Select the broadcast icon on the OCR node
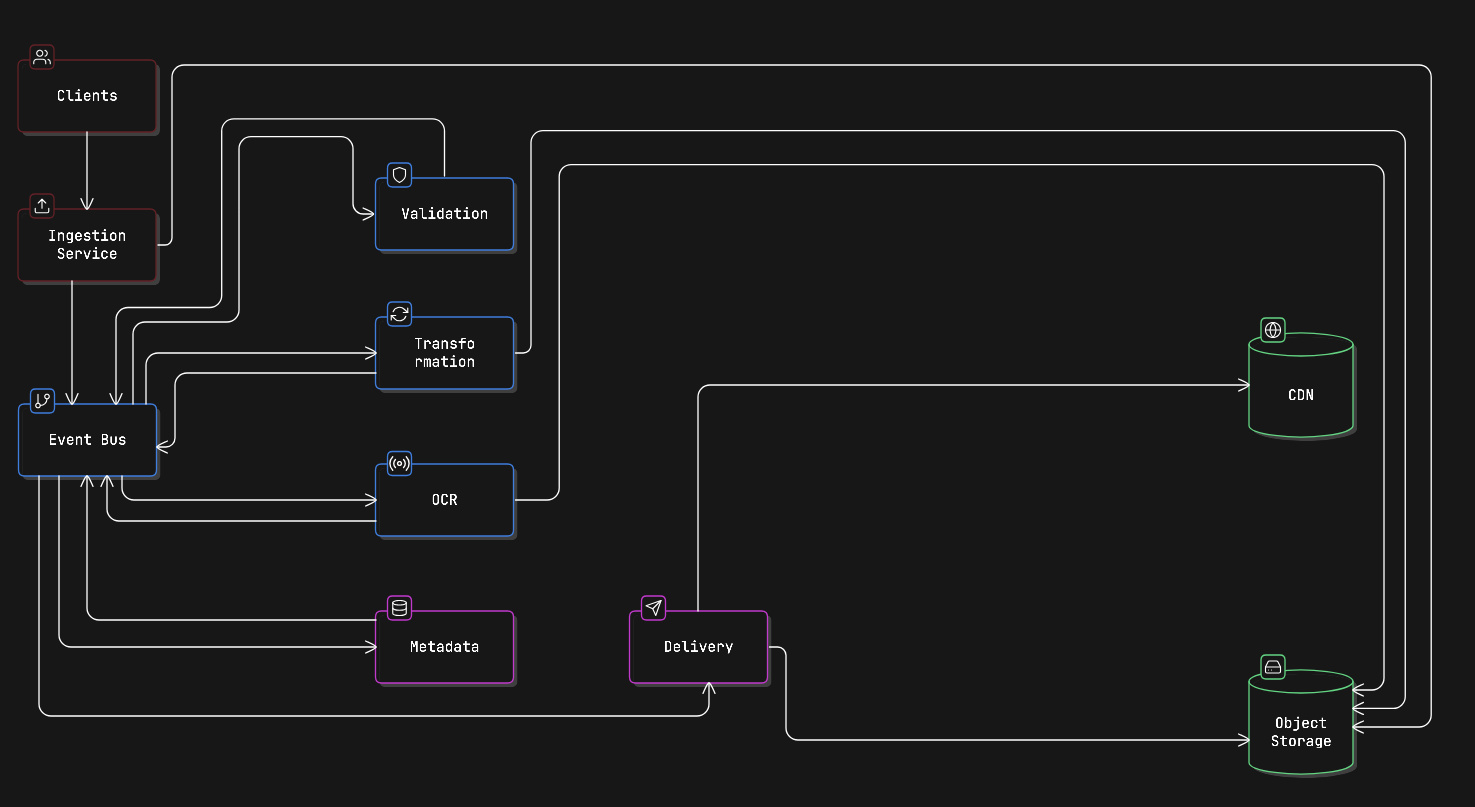 point(398,464)
